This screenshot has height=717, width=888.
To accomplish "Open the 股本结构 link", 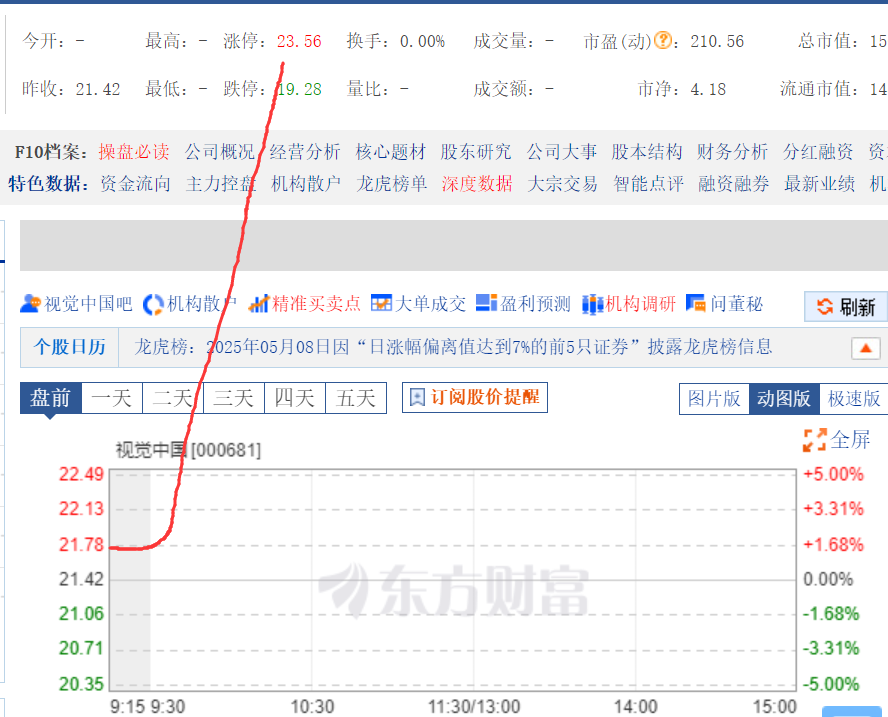I will pos(647,152).
